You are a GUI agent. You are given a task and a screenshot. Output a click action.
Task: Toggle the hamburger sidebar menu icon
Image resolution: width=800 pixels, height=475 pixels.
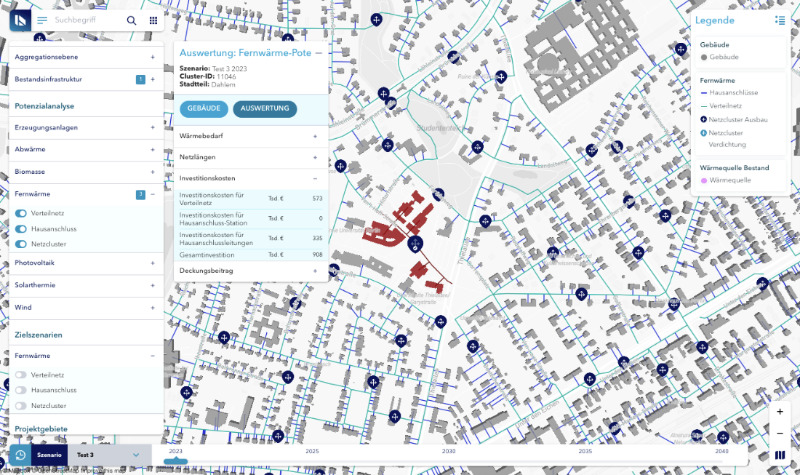click(42, 20)
